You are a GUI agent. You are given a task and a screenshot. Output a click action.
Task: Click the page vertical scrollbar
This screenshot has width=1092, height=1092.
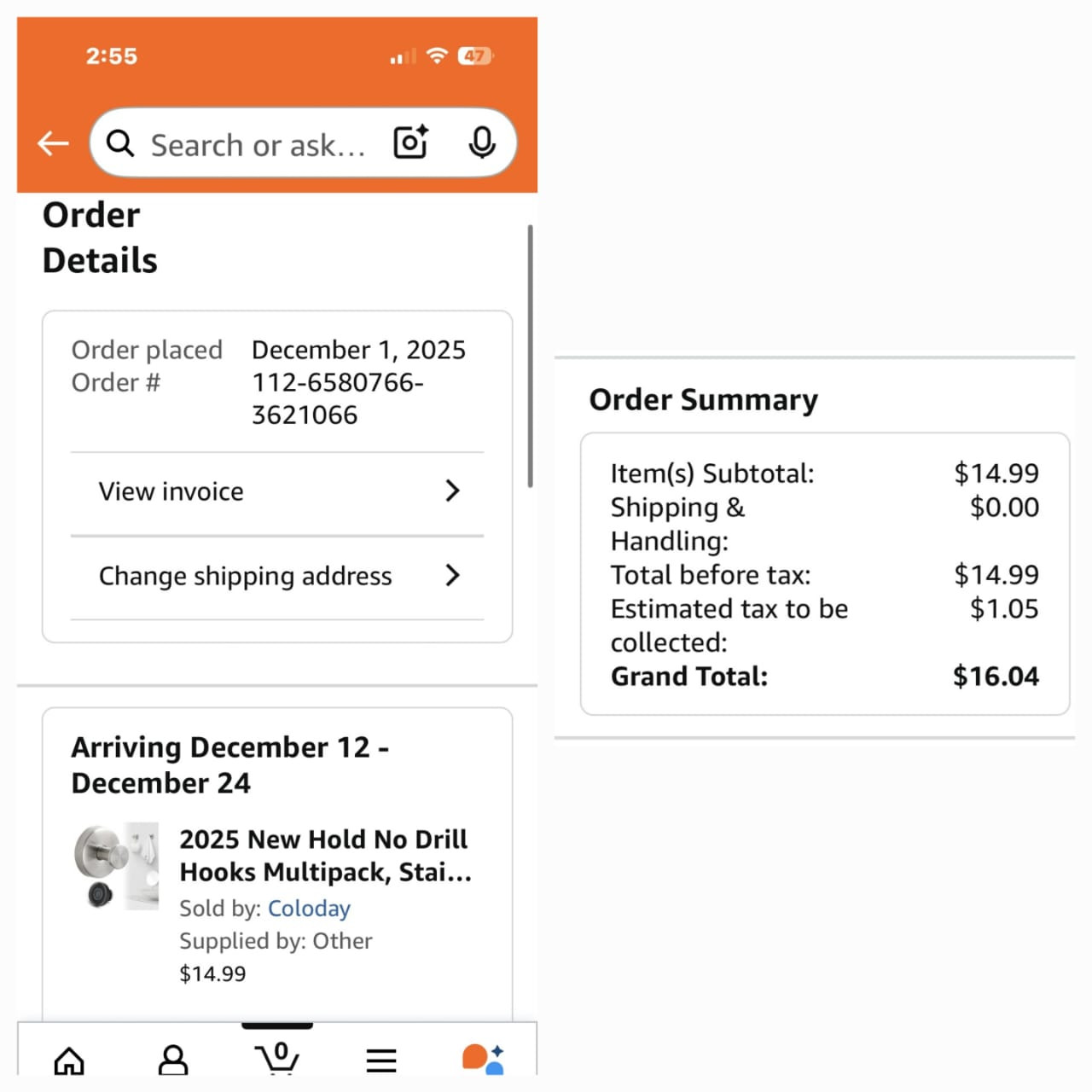[x=530, y=357]
